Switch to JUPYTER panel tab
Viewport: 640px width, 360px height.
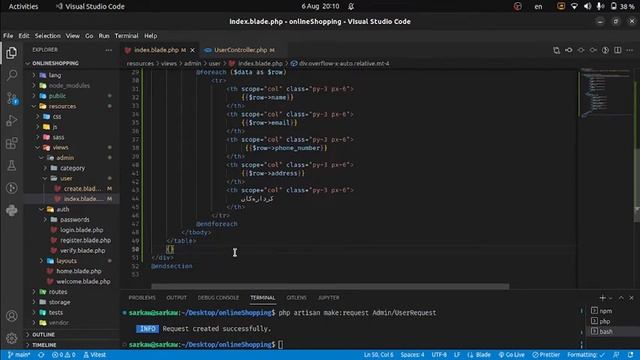click(x=329, y=298)
